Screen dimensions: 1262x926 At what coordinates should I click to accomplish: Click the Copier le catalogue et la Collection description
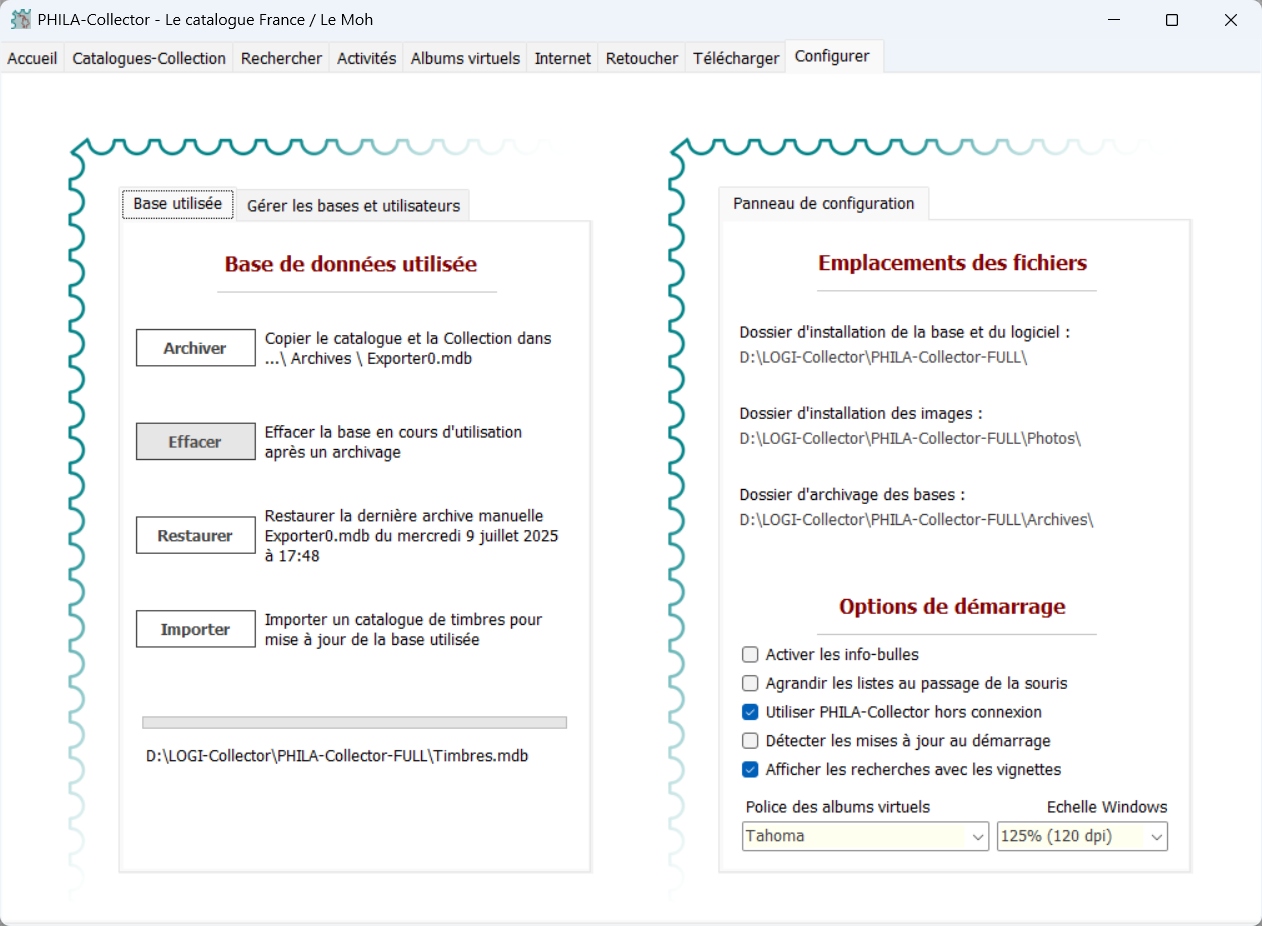tap(408, 348)
